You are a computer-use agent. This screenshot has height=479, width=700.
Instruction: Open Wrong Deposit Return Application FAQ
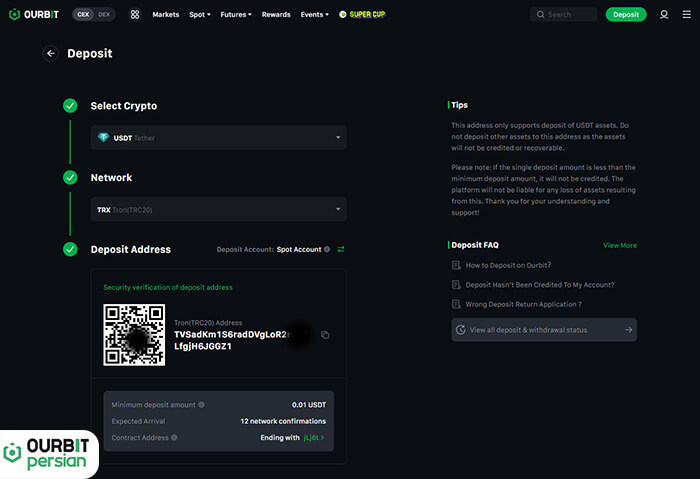[x=523, y=304]
